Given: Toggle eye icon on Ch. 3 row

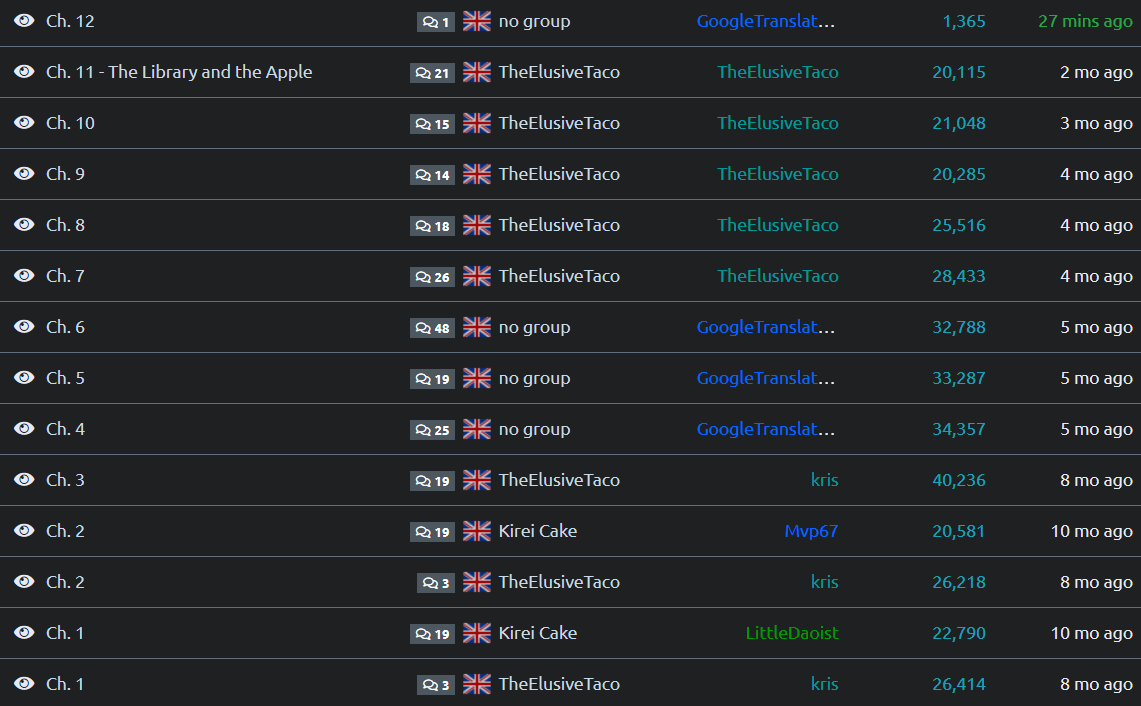Looking at the screenshot, I should click(24, 480).
